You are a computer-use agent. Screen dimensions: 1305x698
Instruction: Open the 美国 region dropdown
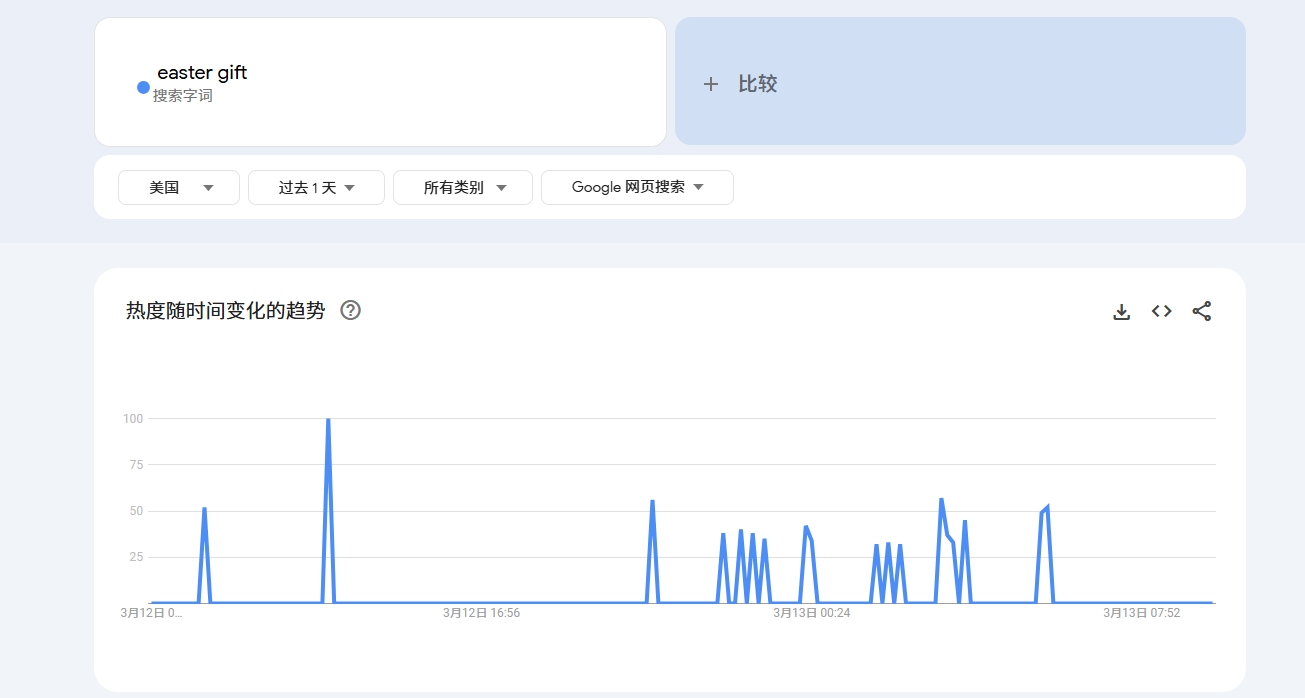point(179,187)
